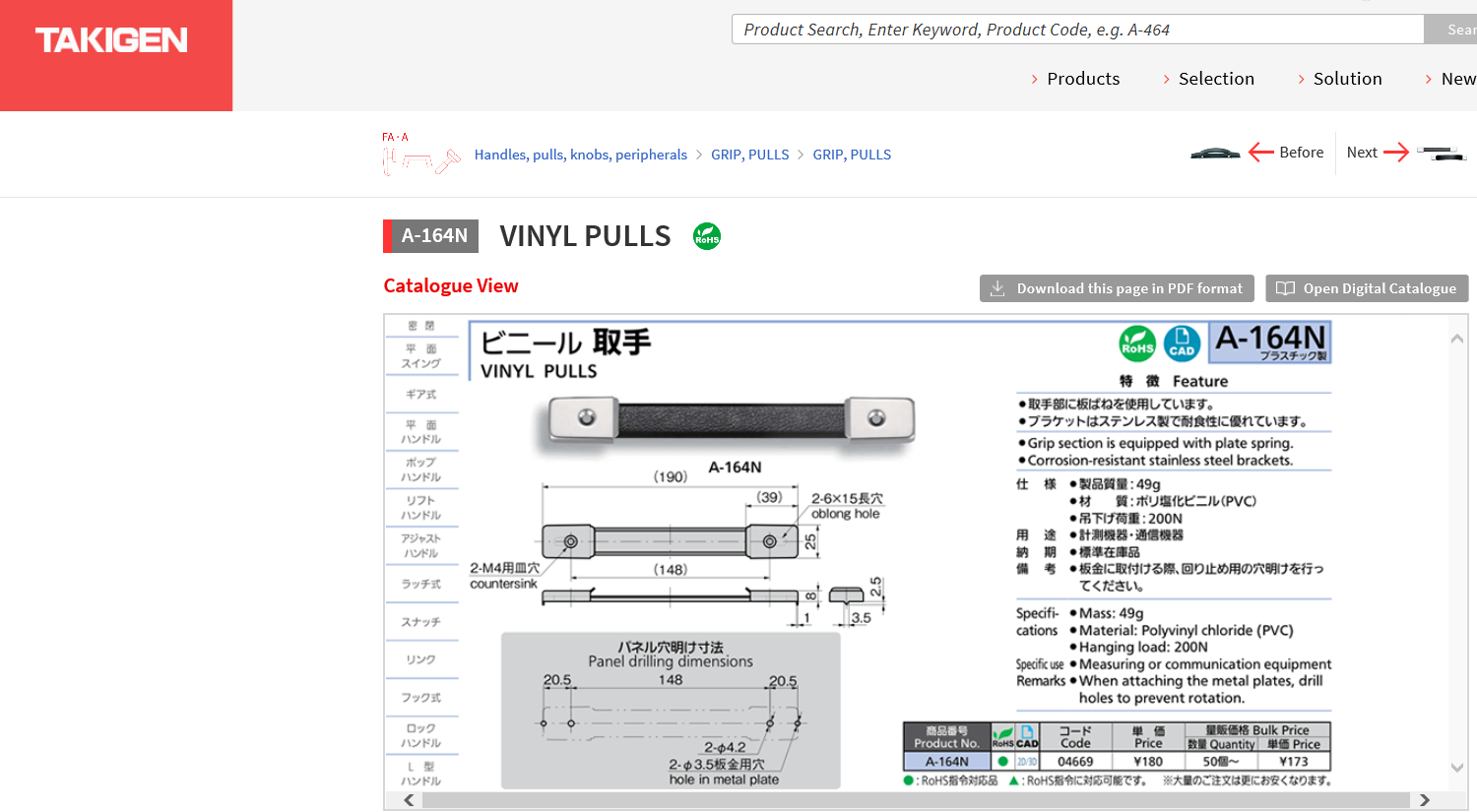Click the catalogue horizontal scrollbar track
The image size is (1477, 812).
coord(916,800)
